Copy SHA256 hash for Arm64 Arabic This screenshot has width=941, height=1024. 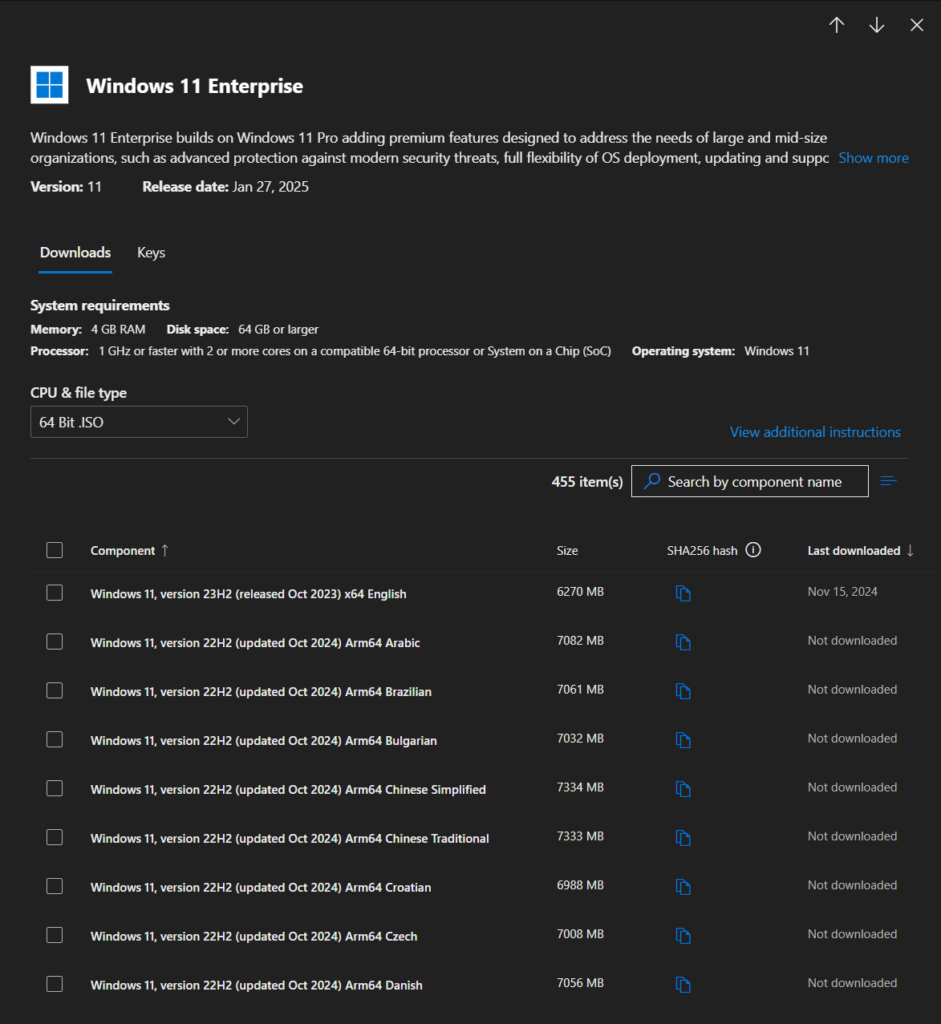point(683,642)
